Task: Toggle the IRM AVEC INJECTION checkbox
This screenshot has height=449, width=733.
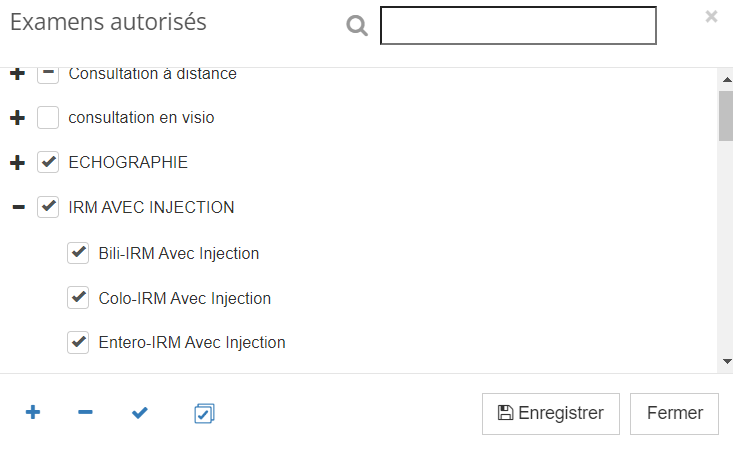Action: tap(48, 207)
